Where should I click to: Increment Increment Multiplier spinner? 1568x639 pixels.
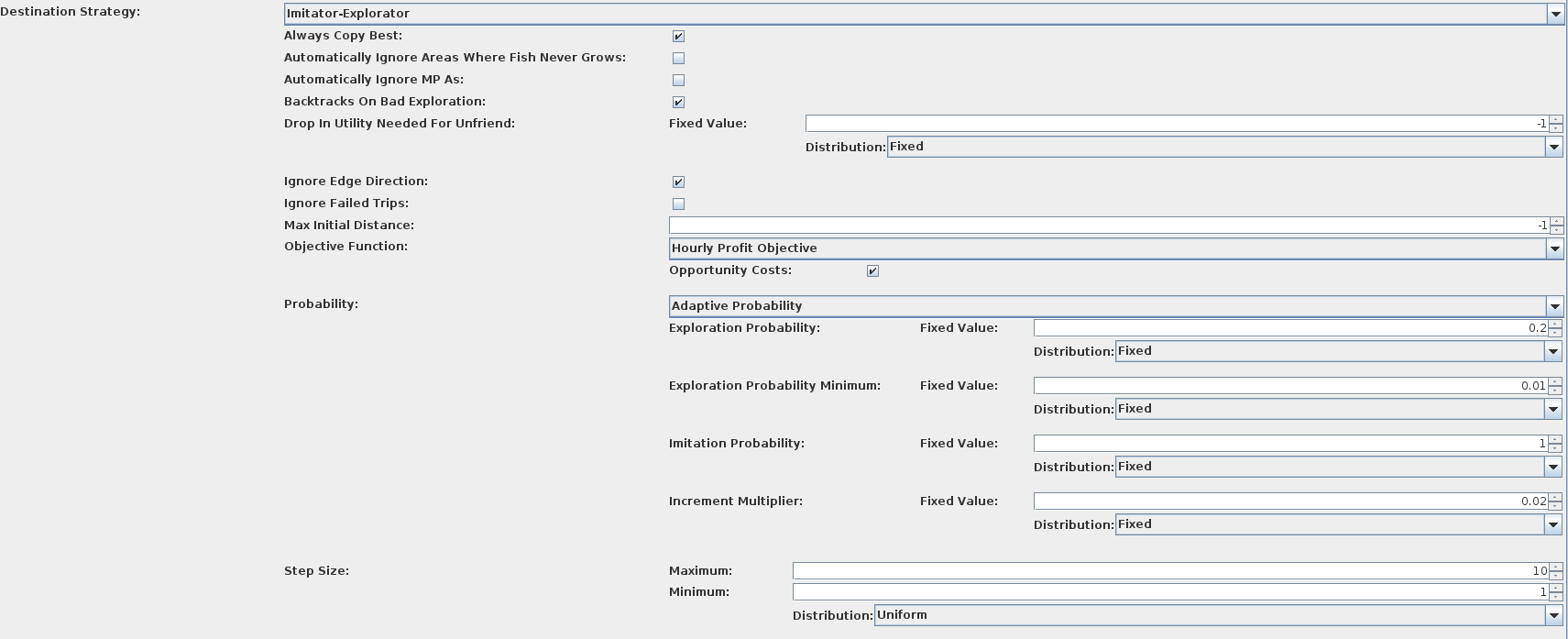(1556, 498)
